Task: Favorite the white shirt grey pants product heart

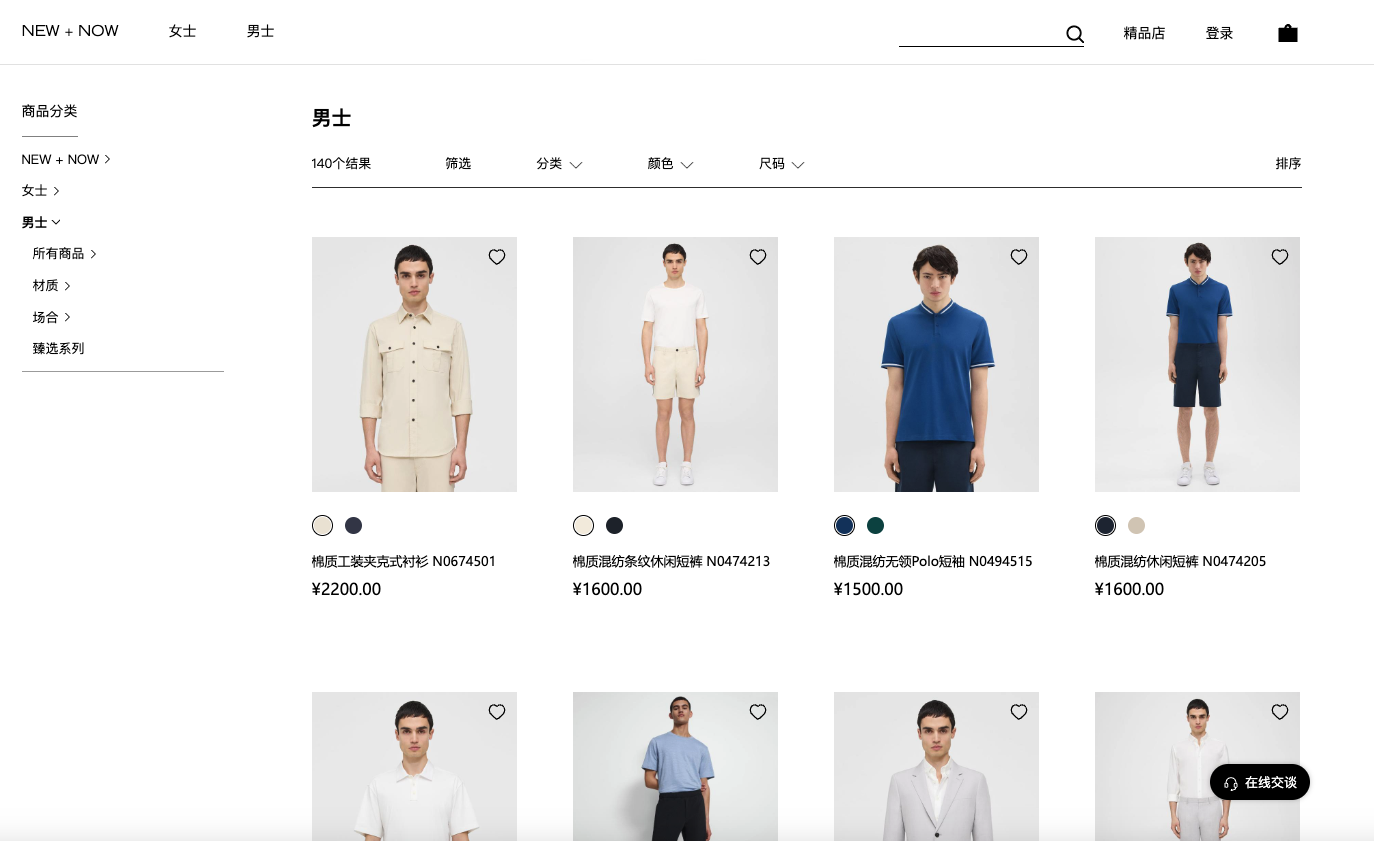Action: [x=1280, y=712]
